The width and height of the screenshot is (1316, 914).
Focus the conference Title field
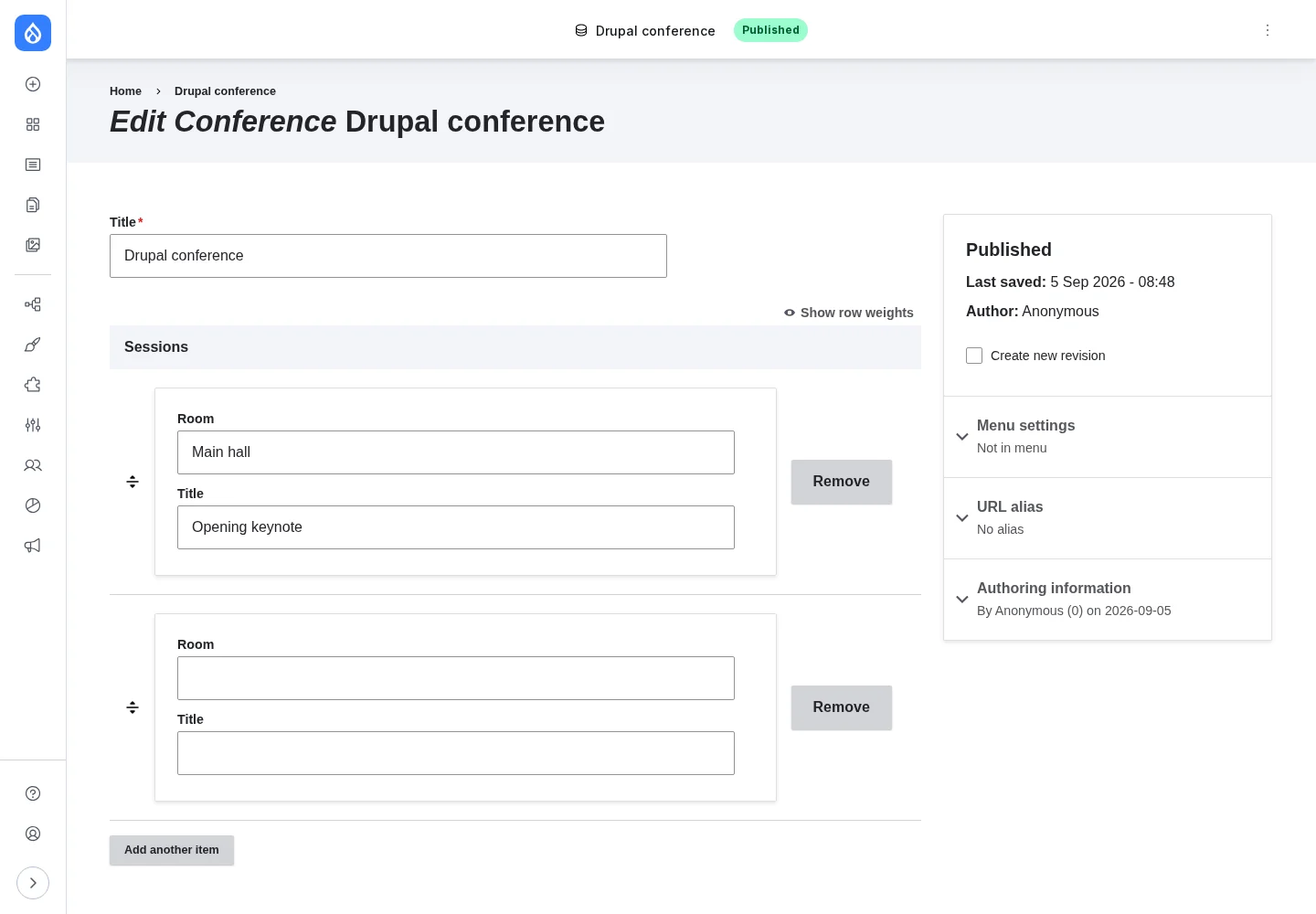[388, 256]
